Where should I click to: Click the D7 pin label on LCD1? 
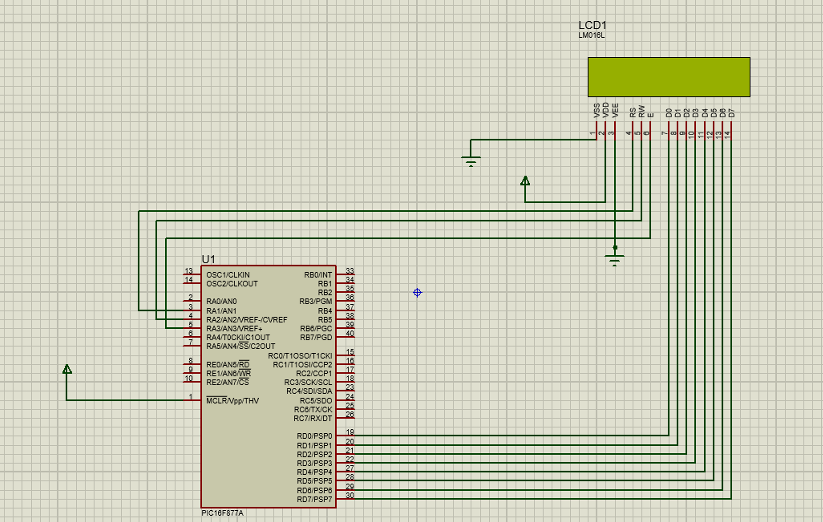[x=732, y=112]
